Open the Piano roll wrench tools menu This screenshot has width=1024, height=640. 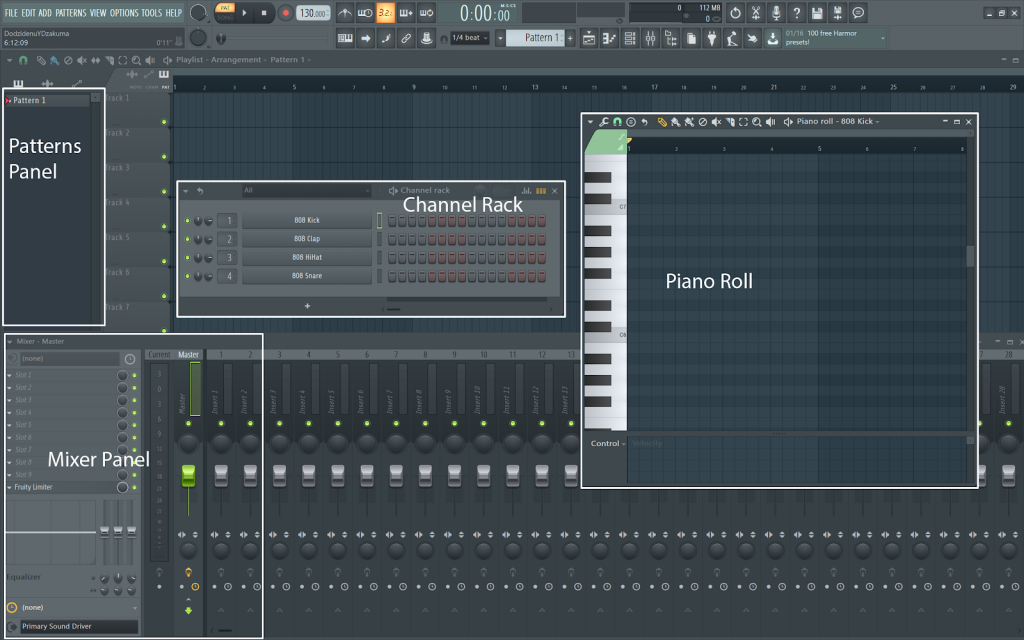(x=604, y=122)
